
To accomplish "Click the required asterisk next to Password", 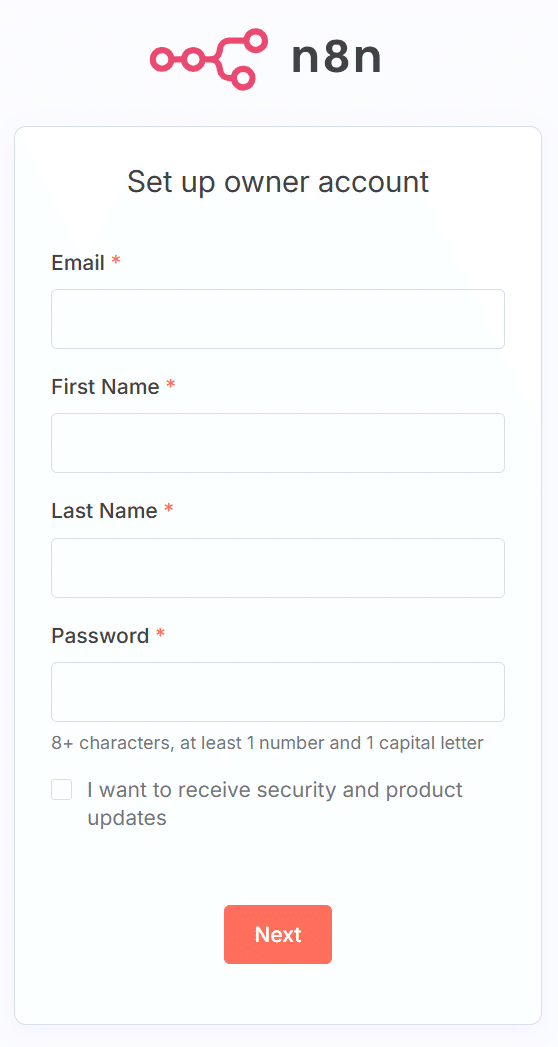I will pos(160,633).
